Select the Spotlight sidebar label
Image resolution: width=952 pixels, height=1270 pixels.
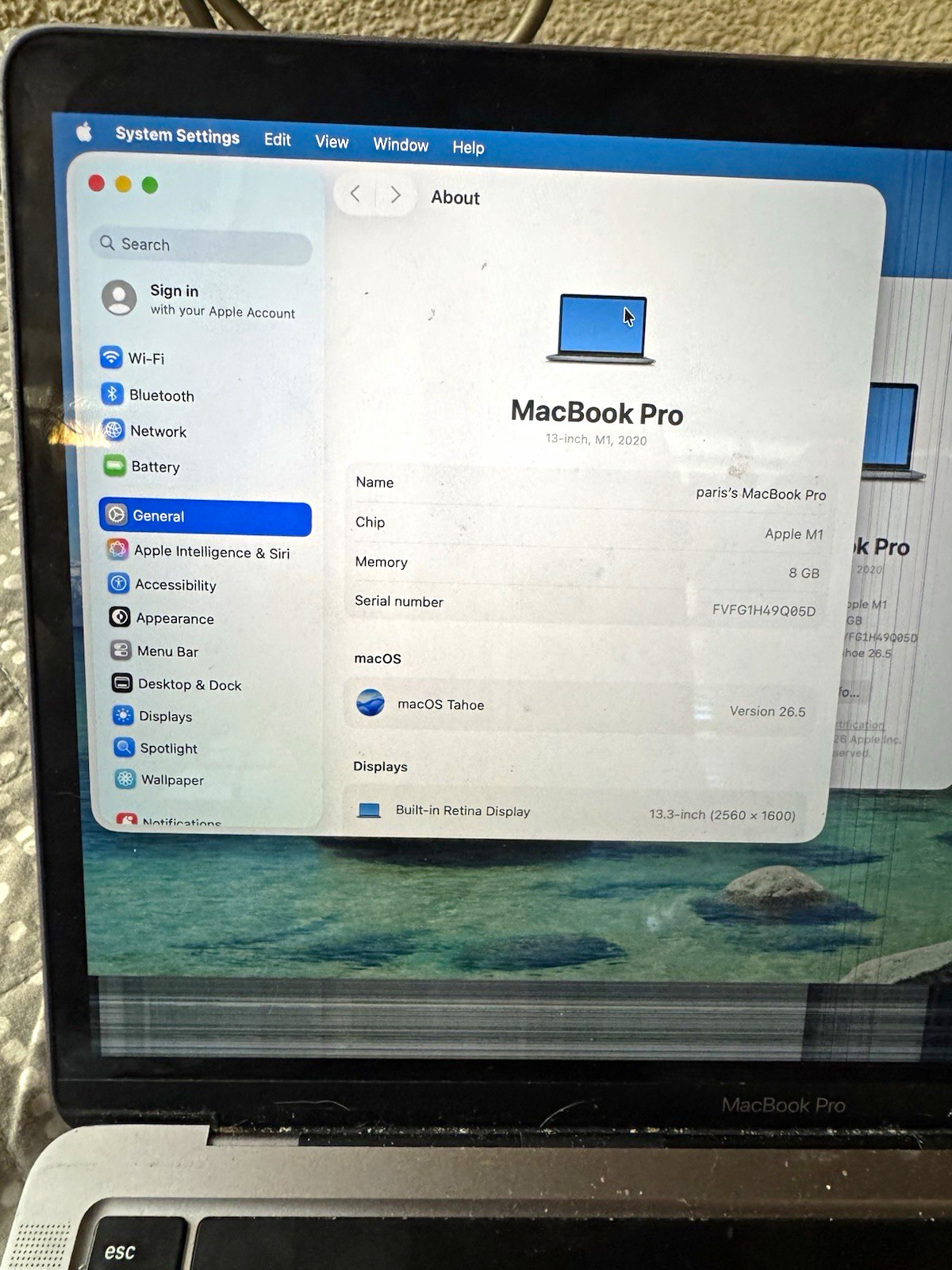tap(169, 749)
